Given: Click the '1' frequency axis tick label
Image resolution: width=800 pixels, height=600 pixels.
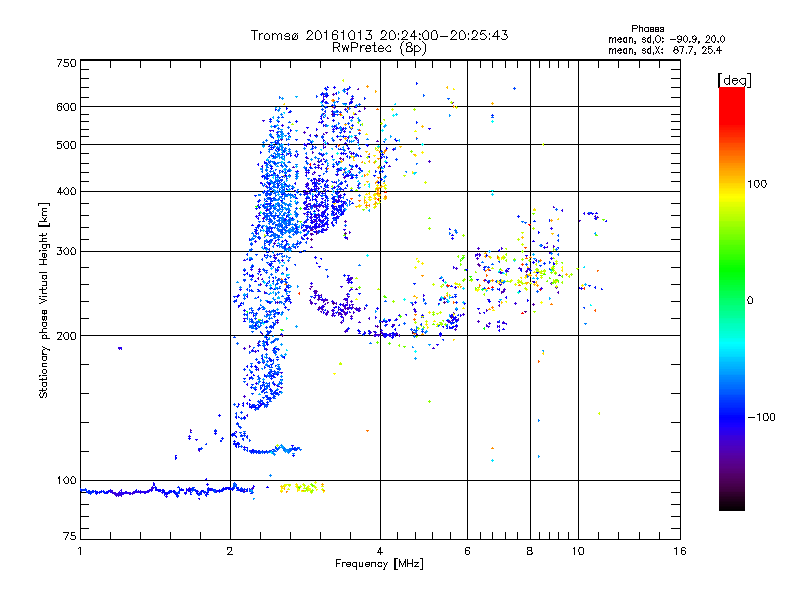Looking at the screenshot, I should coord(80,551).
